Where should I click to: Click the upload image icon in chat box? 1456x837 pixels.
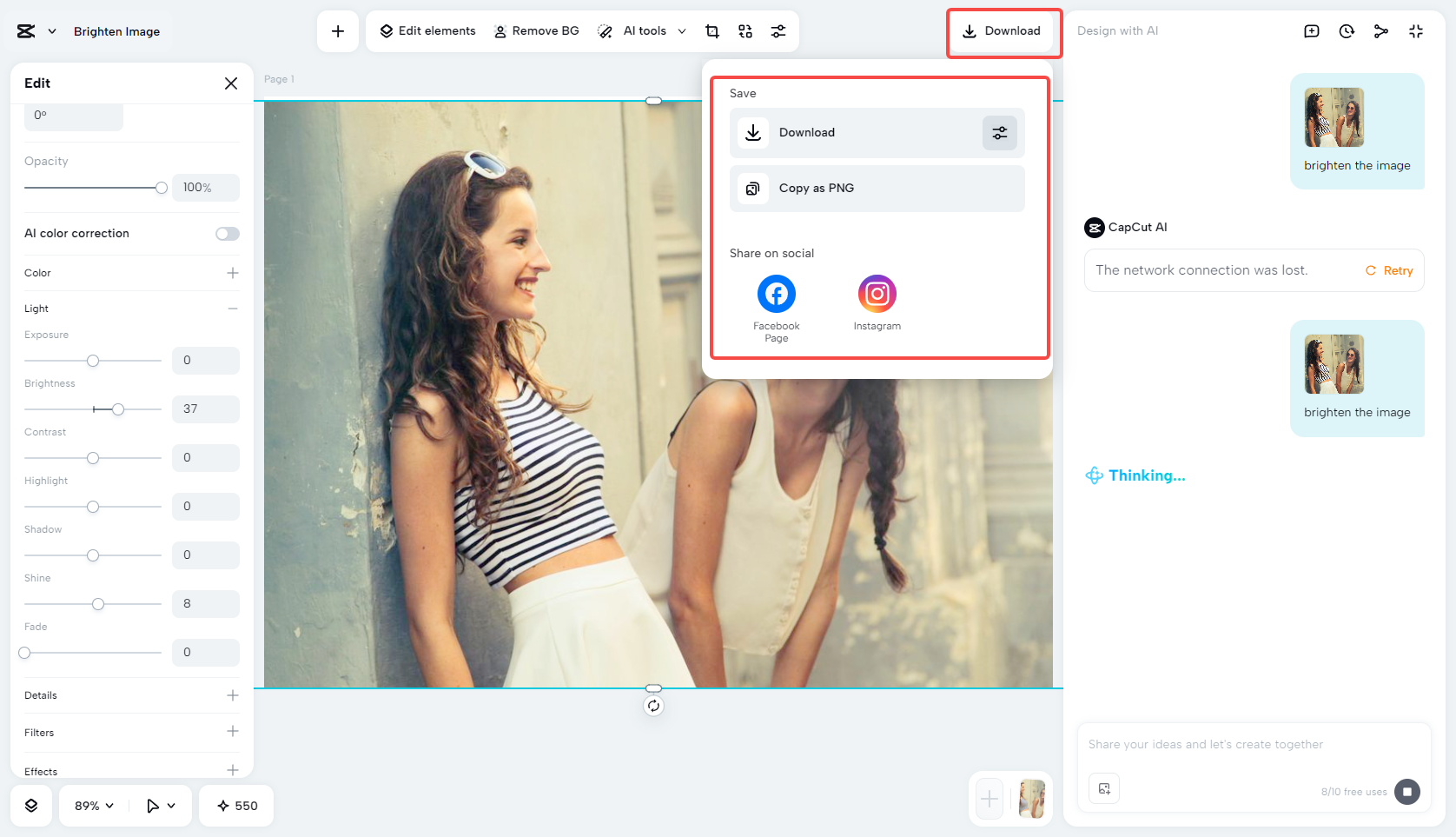(1104, 789)
